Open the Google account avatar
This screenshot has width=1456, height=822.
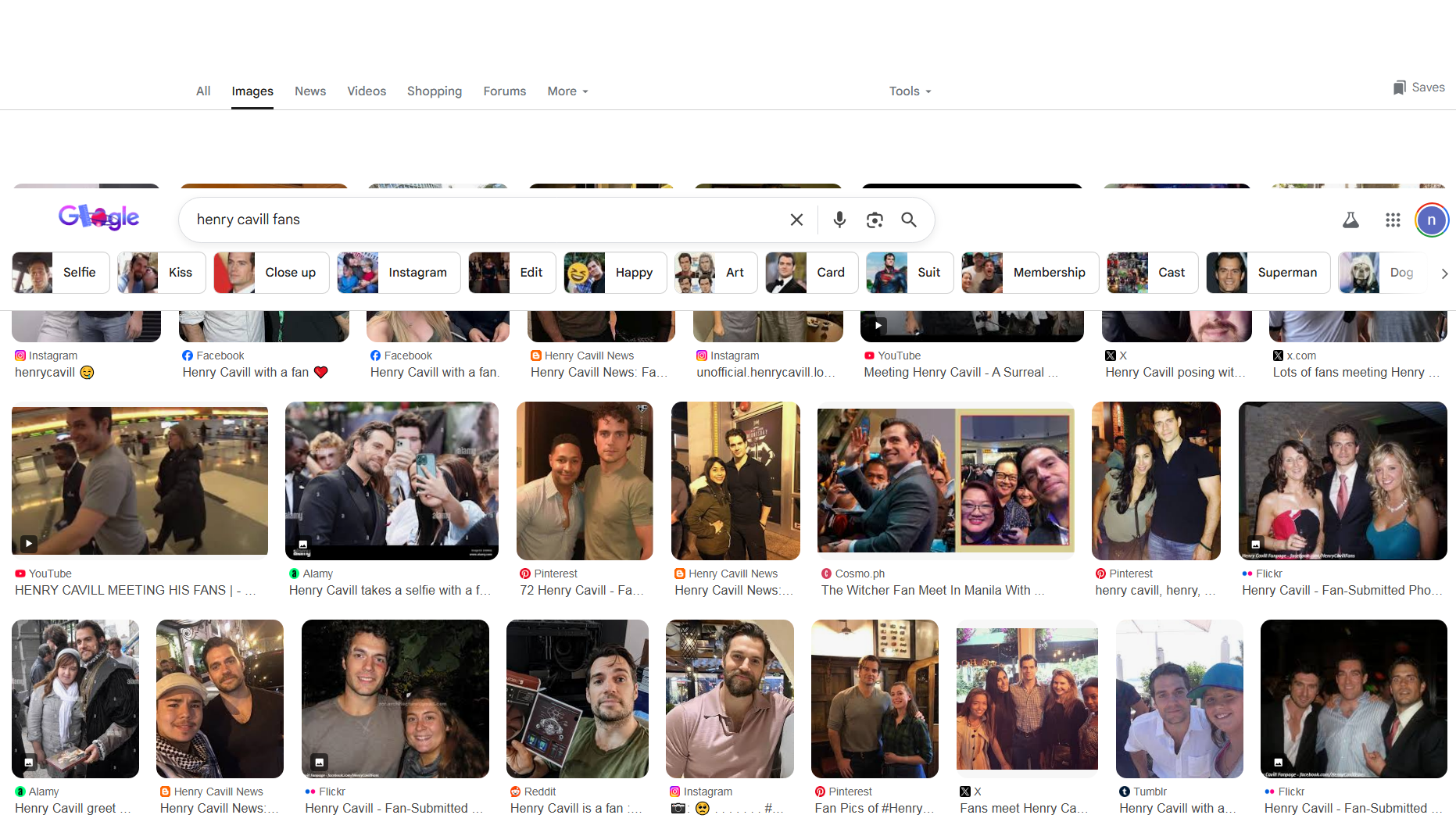[1431, 220]
